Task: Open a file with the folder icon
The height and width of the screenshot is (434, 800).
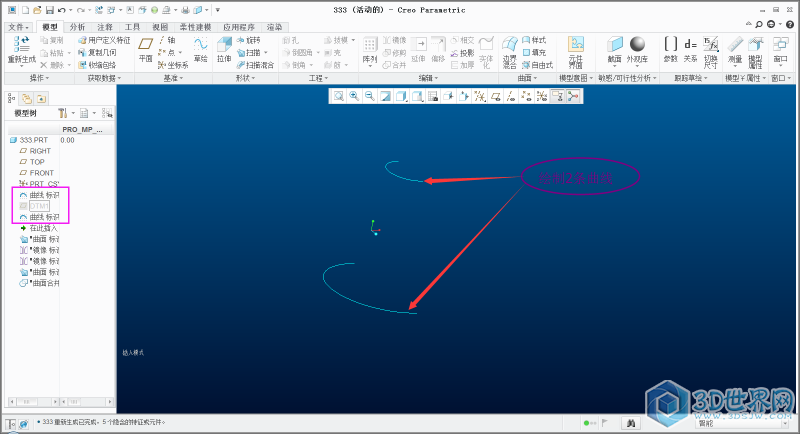Action: 37,10
